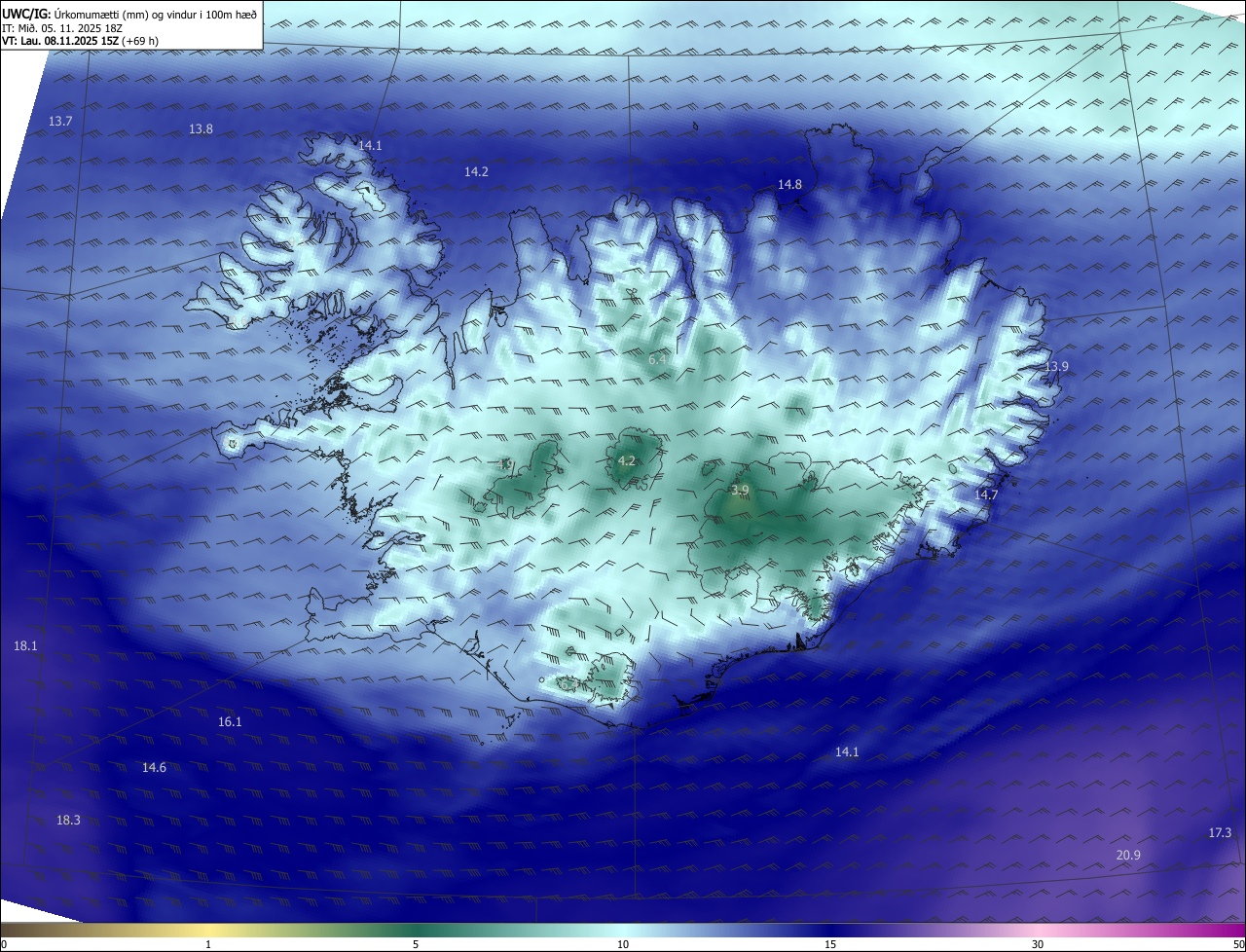1246x952 pixels.
Task: Click the color scale tick label 15
Action: tap(830, 944)
